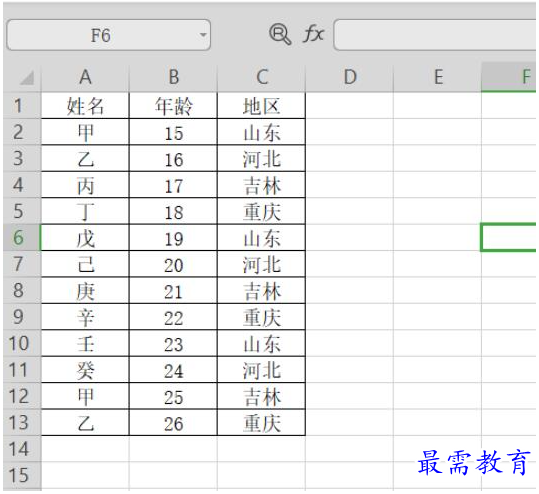This screenshot has width=539, height=494.
Task: Click 吉林 in row 12
Action: point(262,396)
